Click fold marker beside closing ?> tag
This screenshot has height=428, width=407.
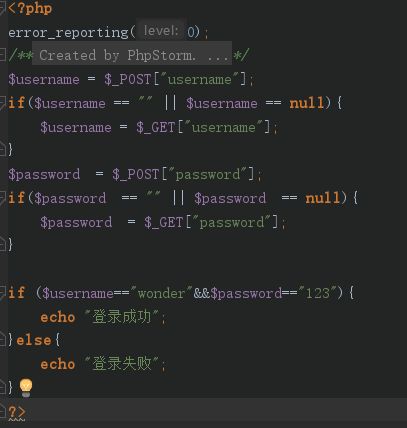[2, 412]
